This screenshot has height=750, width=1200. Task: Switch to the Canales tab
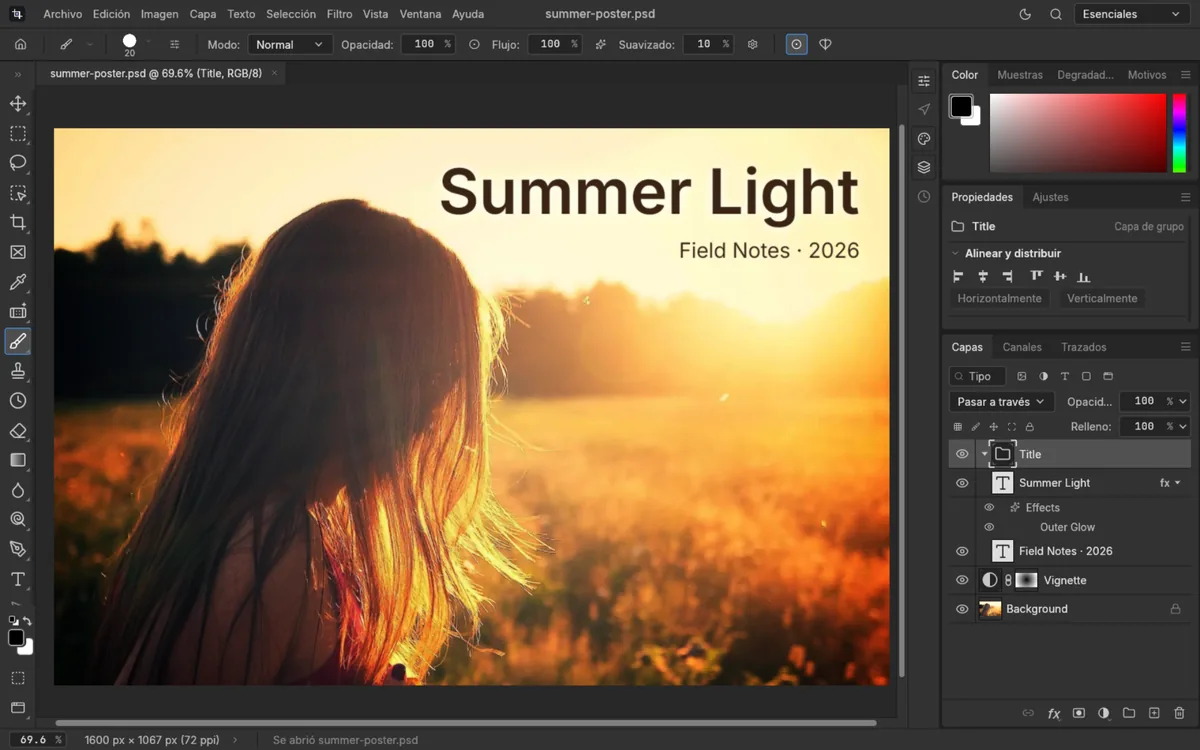pyautogui.click(x=1022, y=347)
